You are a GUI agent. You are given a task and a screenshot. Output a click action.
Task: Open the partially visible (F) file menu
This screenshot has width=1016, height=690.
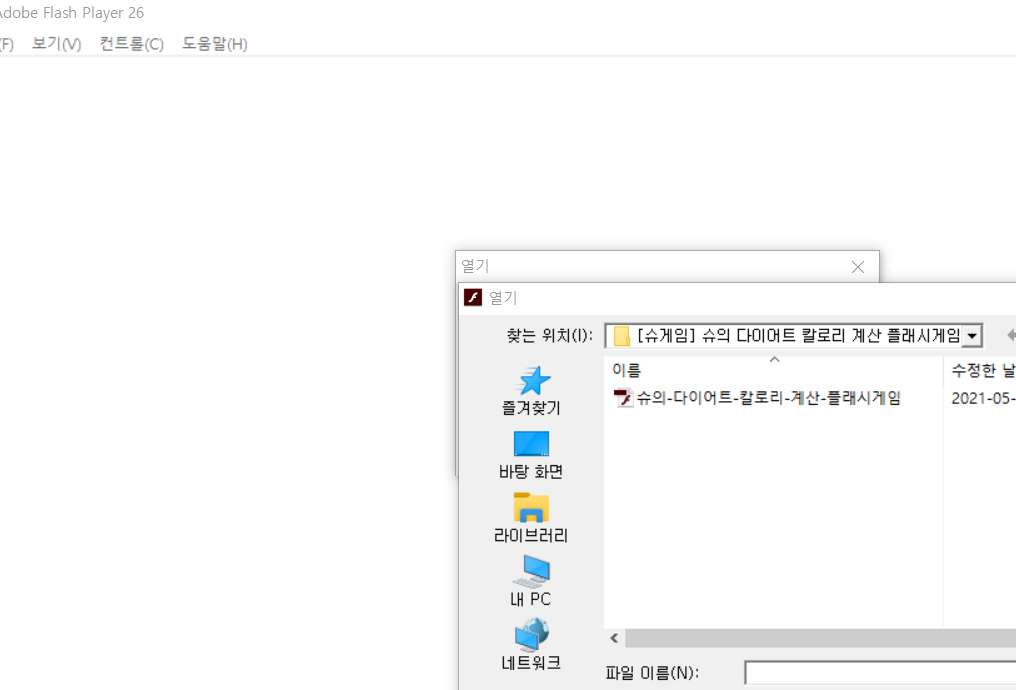pyautogui.click(x=6, y=44)
